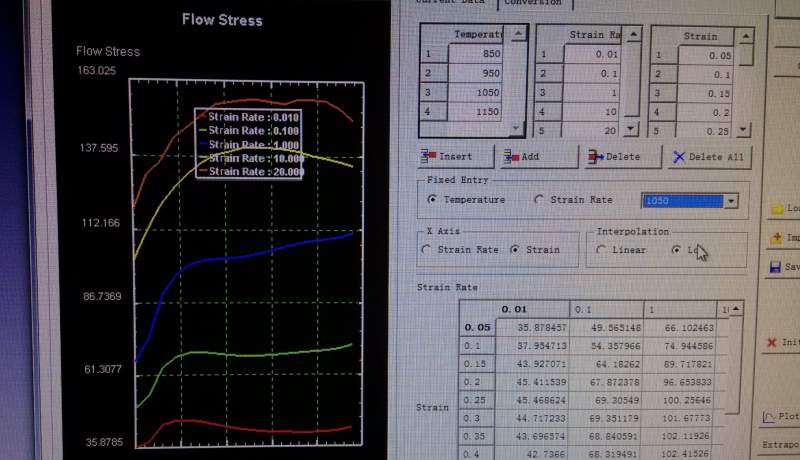
Task: Click the Plot curve icon
Action: click(x=769, y=418)
